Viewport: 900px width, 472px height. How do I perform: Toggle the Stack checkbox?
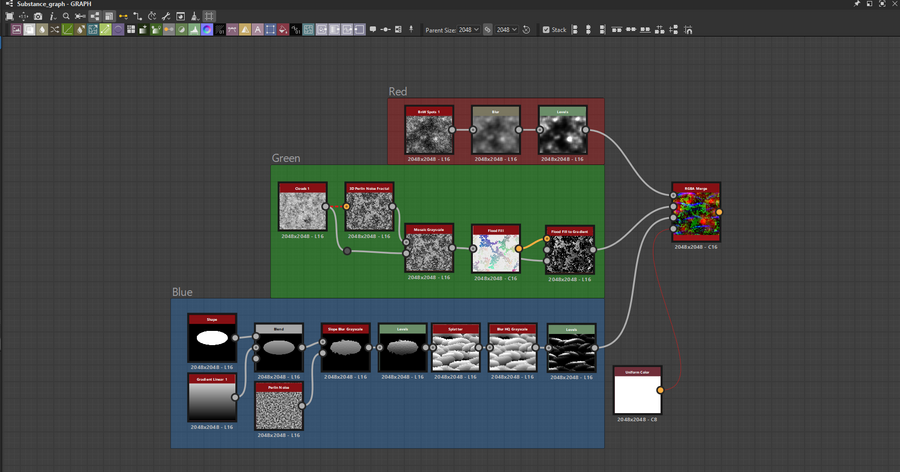pos(545,30)
